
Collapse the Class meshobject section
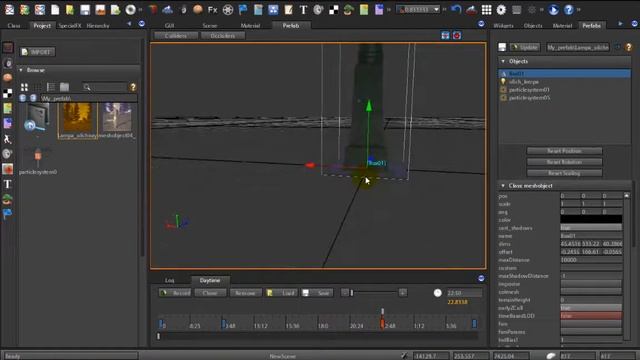(503, 186)
